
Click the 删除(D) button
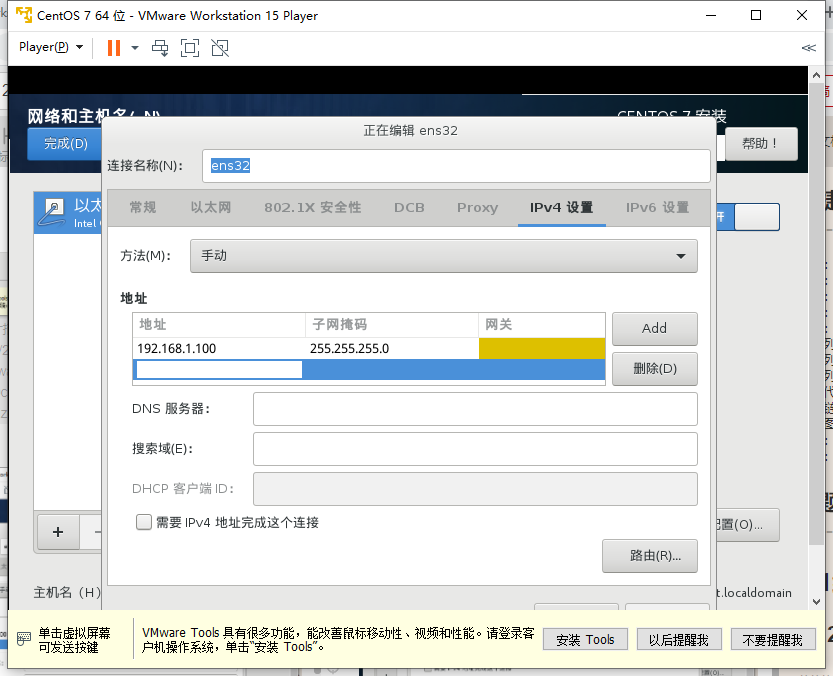pos(654,369)
